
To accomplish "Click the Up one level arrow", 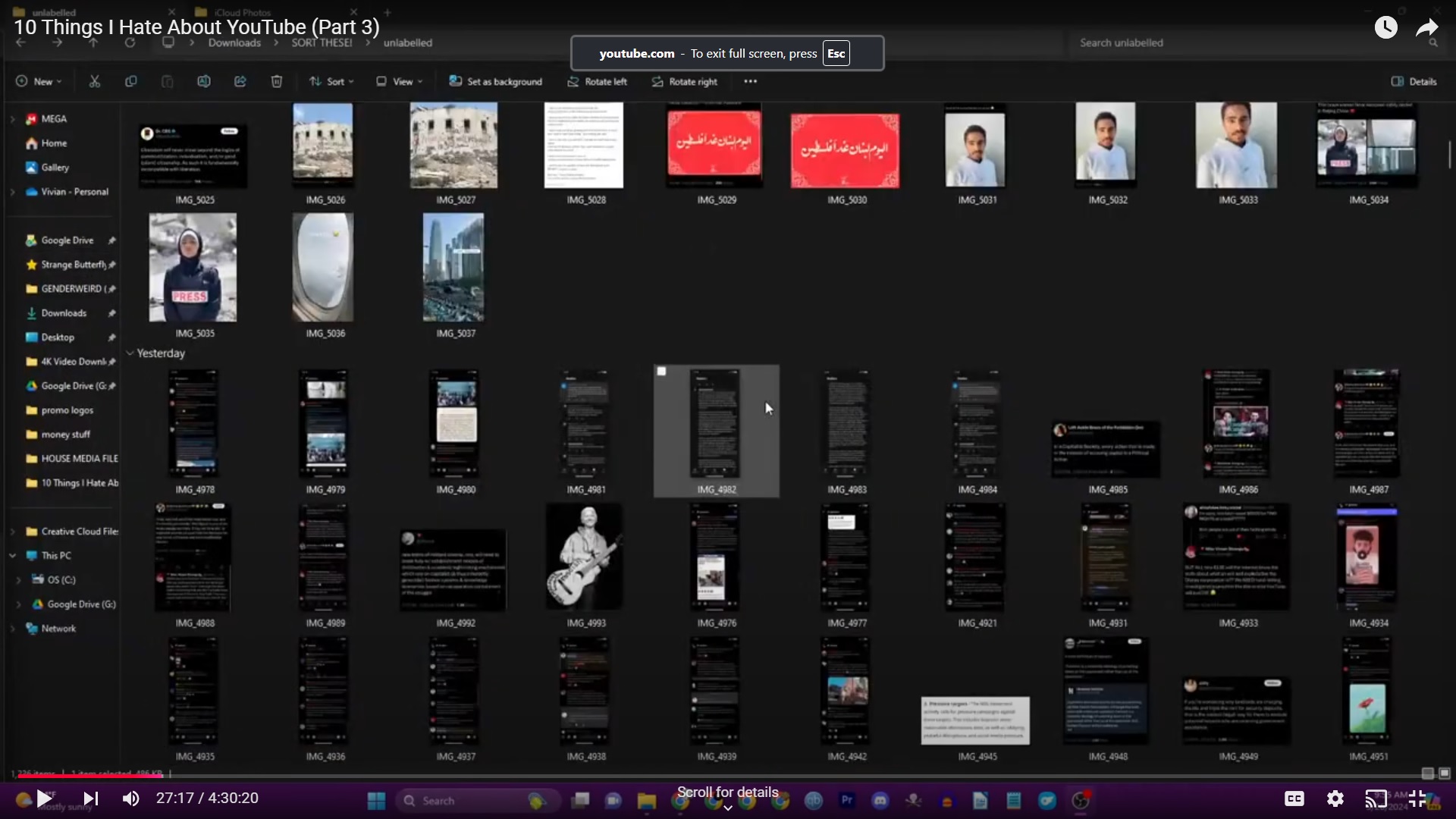I will click(93, 42).
